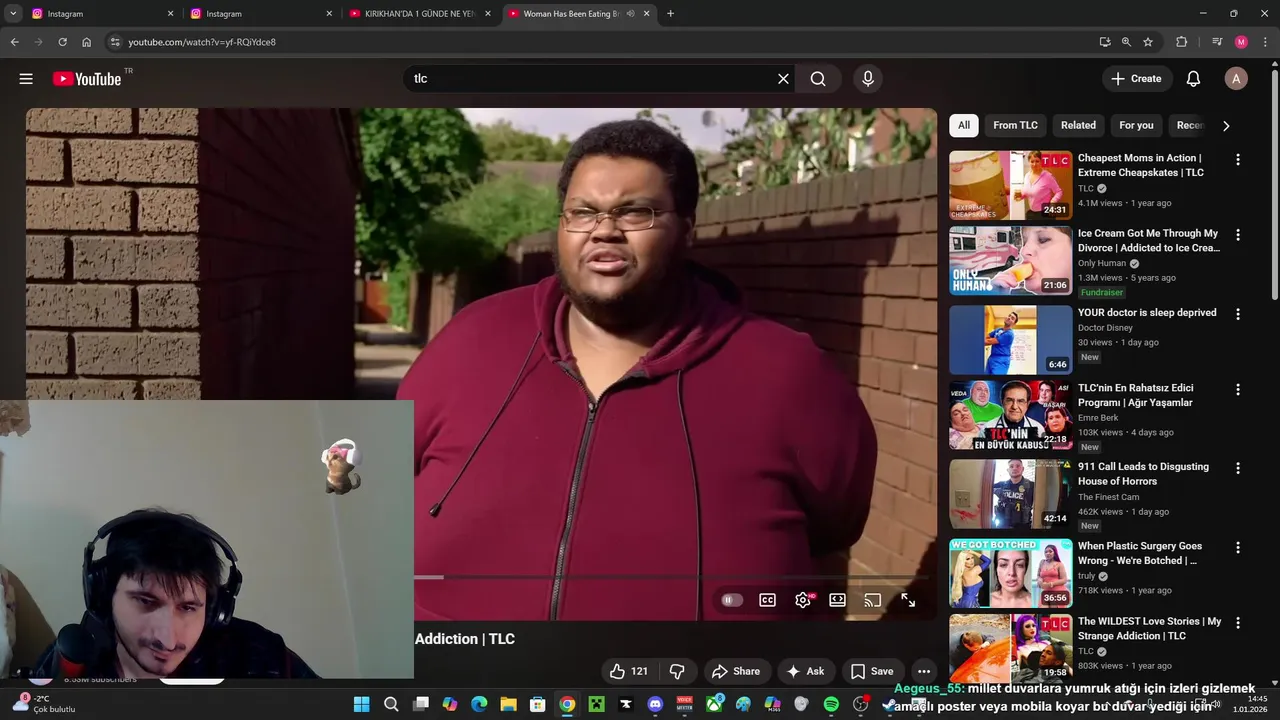Select the From TLC filter chip
This screenshot has height=720, width=1280.
[x=1015, y=125]
